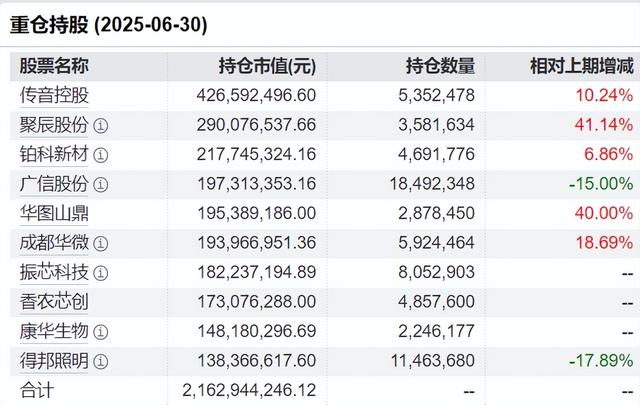
Task: Click the 持仓数量 column header
Action: tap(440, 67)
